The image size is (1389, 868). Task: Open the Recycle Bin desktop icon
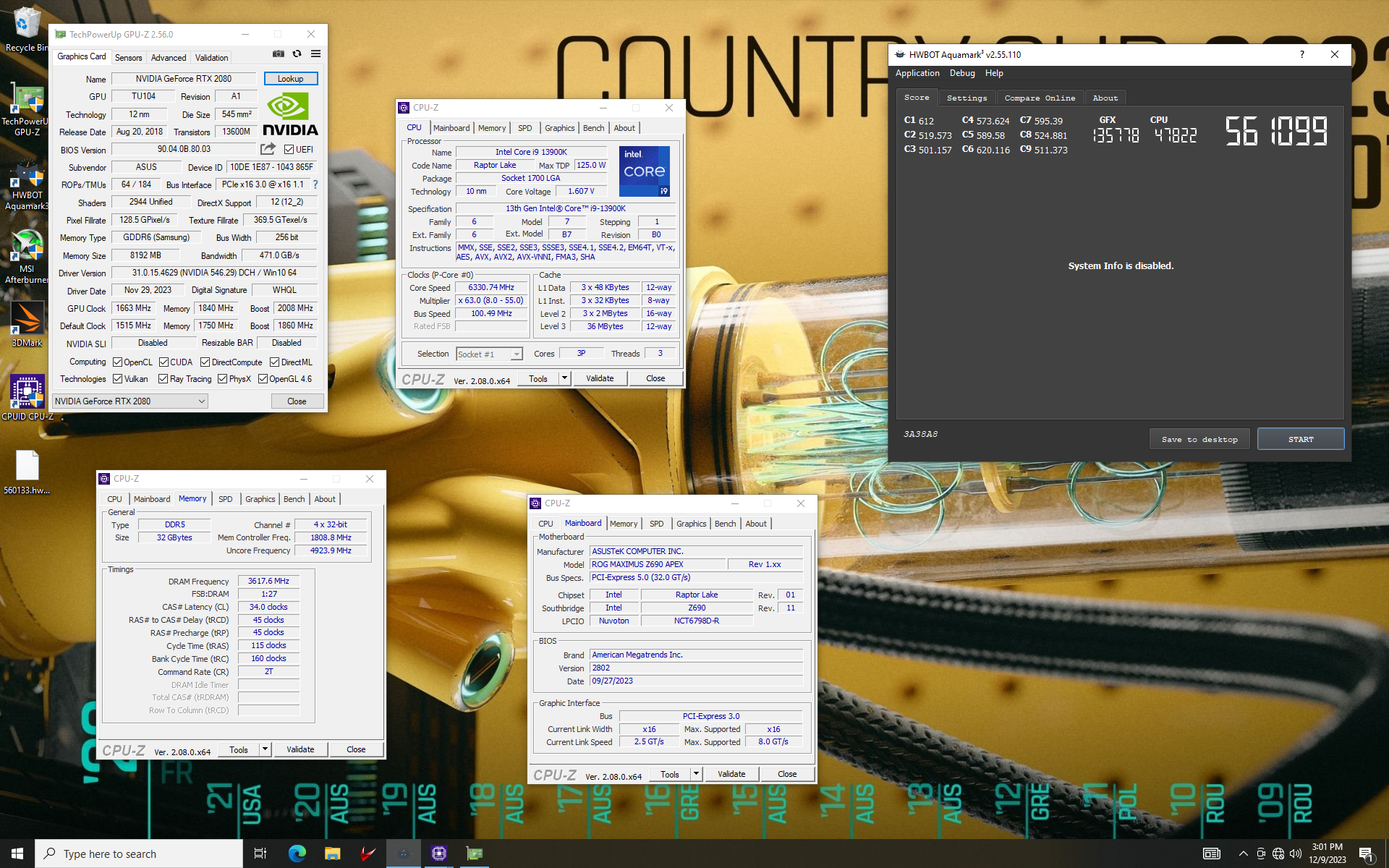[x=26, y=29]
